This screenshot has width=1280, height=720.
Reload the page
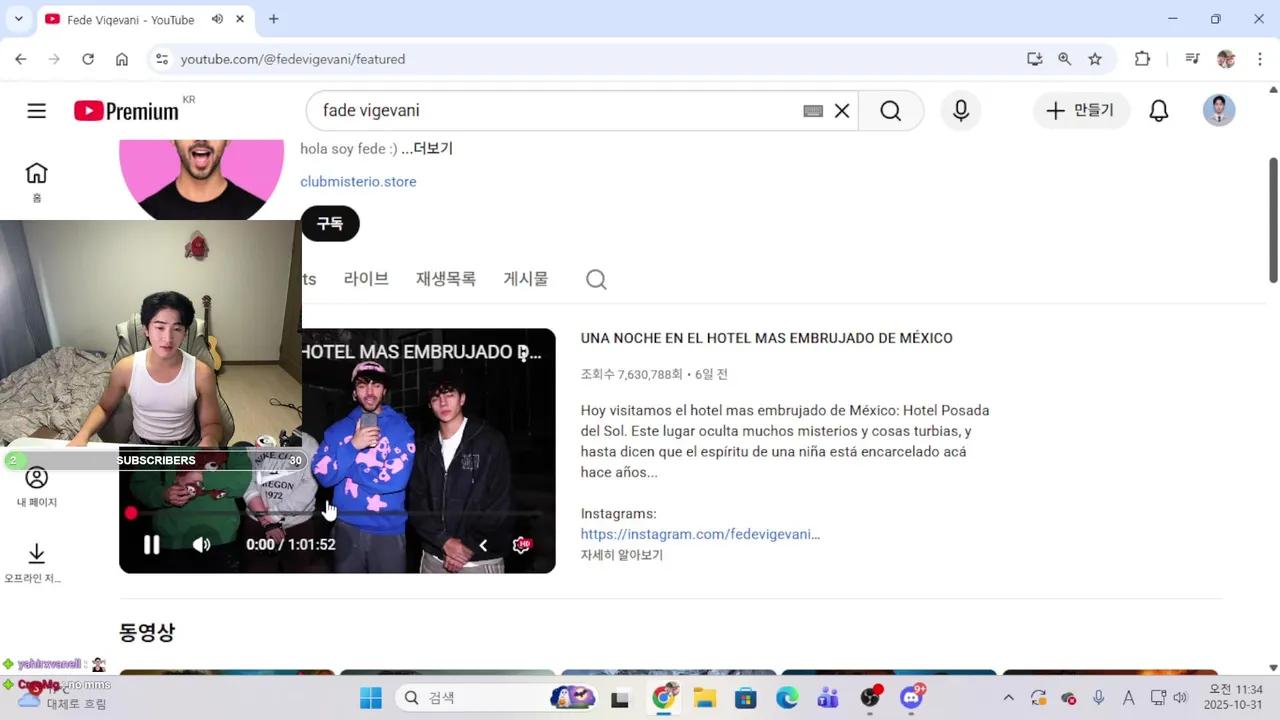(x=88, y=59)
